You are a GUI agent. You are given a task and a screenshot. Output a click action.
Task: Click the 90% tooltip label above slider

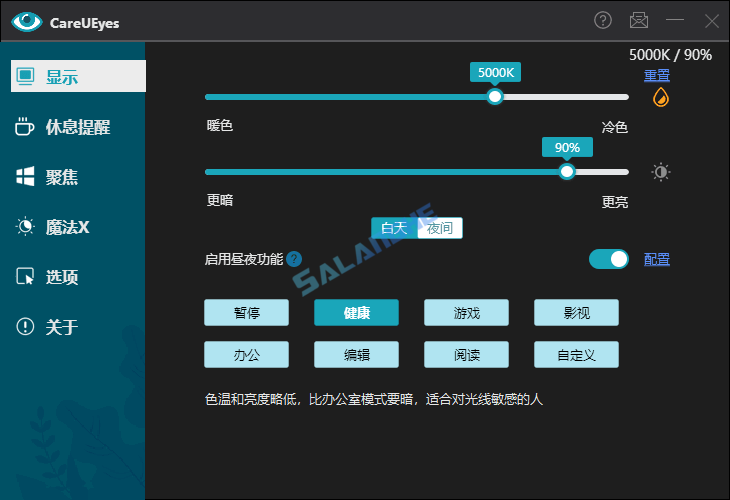click(567, 147)
